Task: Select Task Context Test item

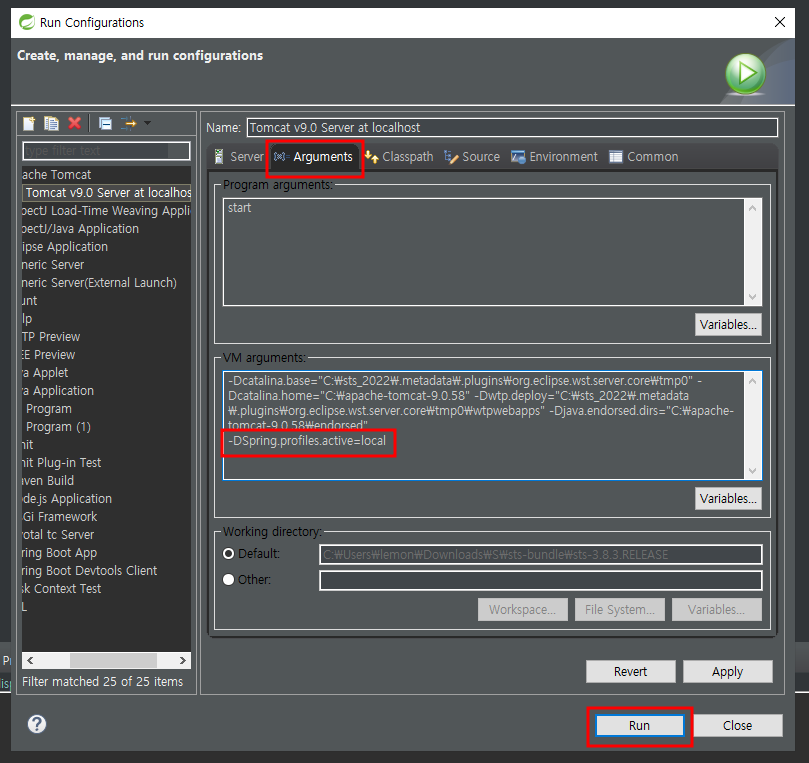Action: (61, 589)
